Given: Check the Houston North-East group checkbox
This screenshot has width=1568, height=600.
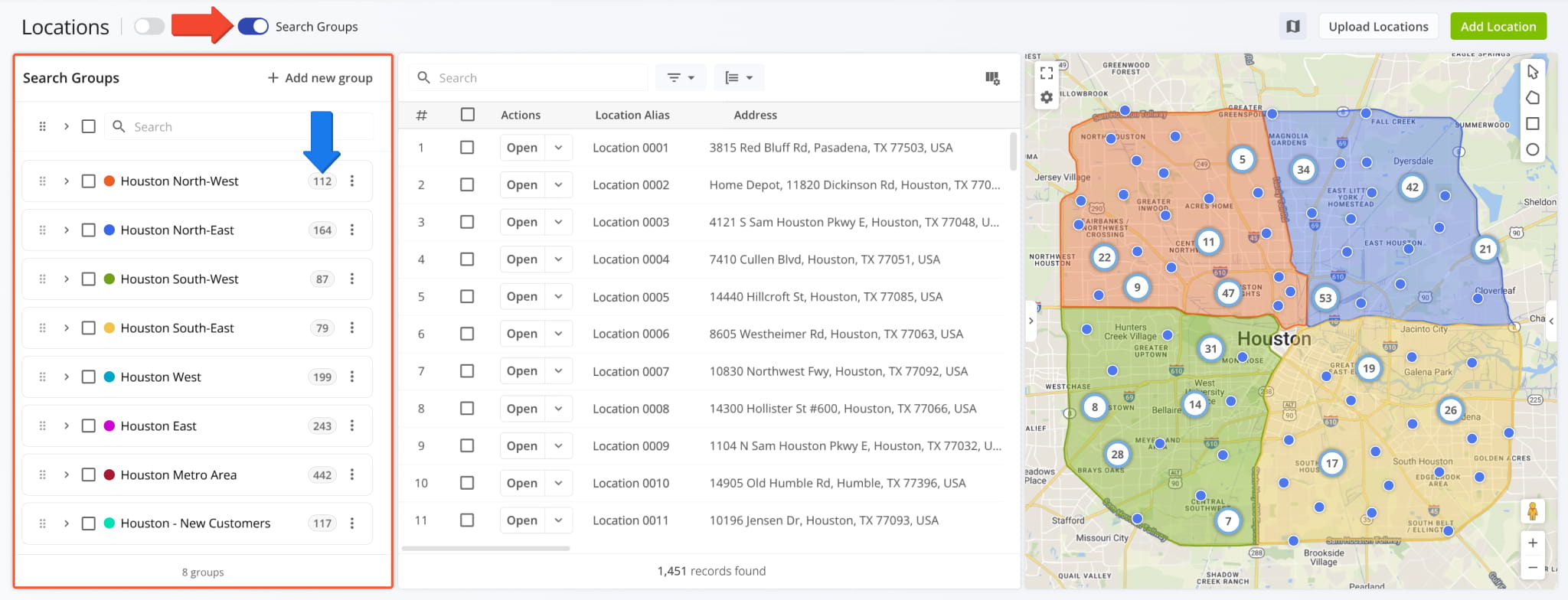Looking at the screenshot, I should pyautogui.click(x=89, y=230).
